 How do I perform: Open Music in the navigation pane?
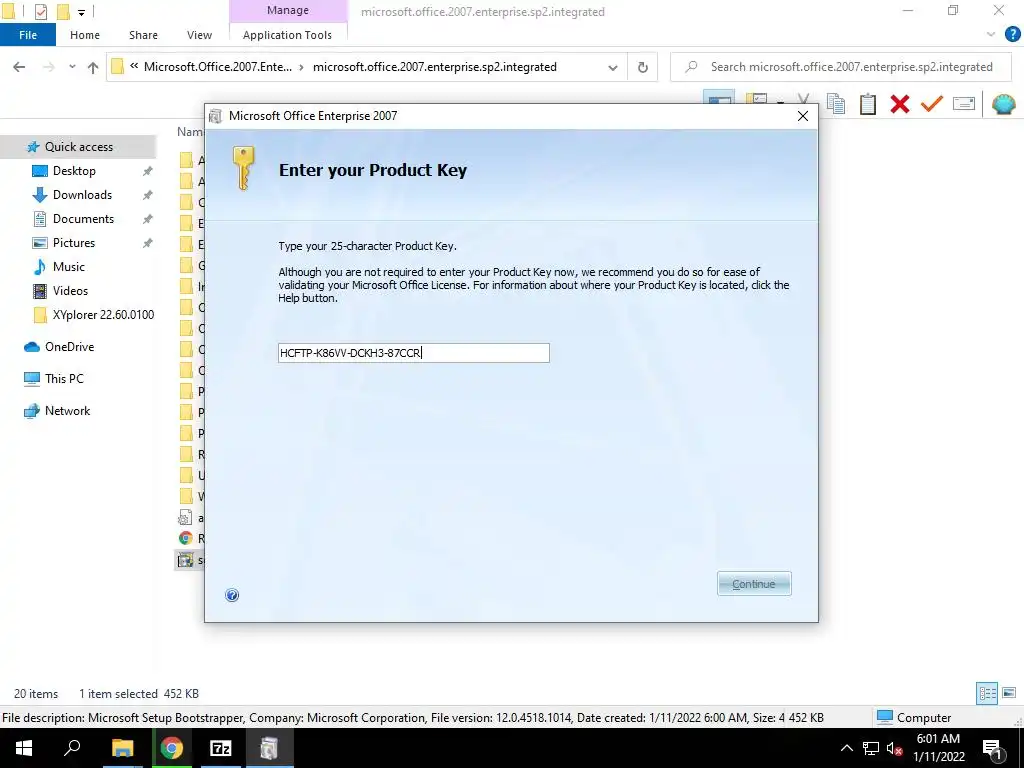[x=69, y=267]
